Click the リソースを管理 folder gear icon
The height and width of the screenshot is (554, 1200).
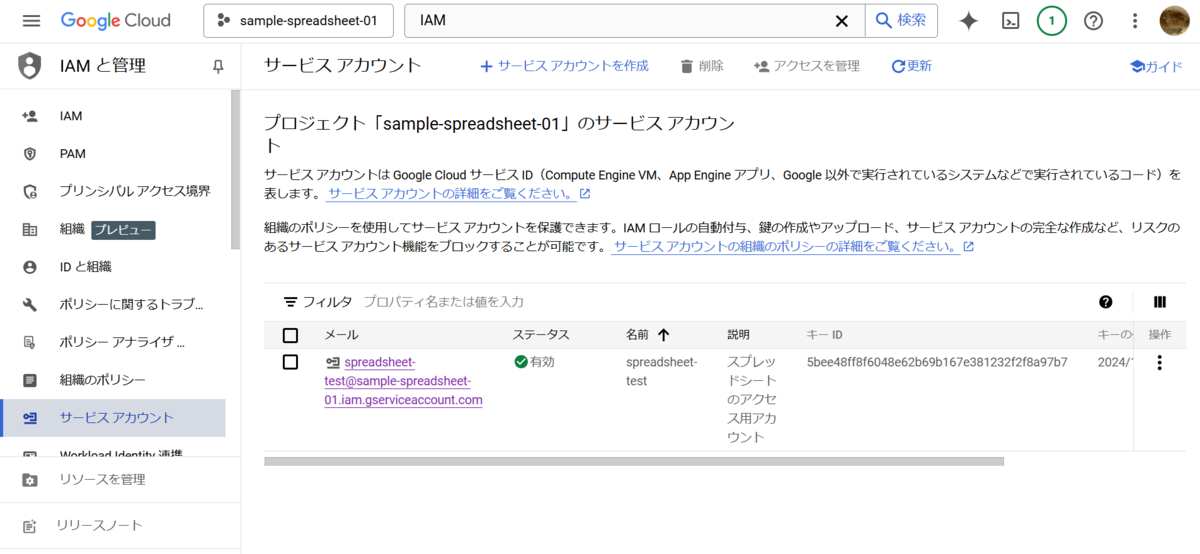coord(30,480)
